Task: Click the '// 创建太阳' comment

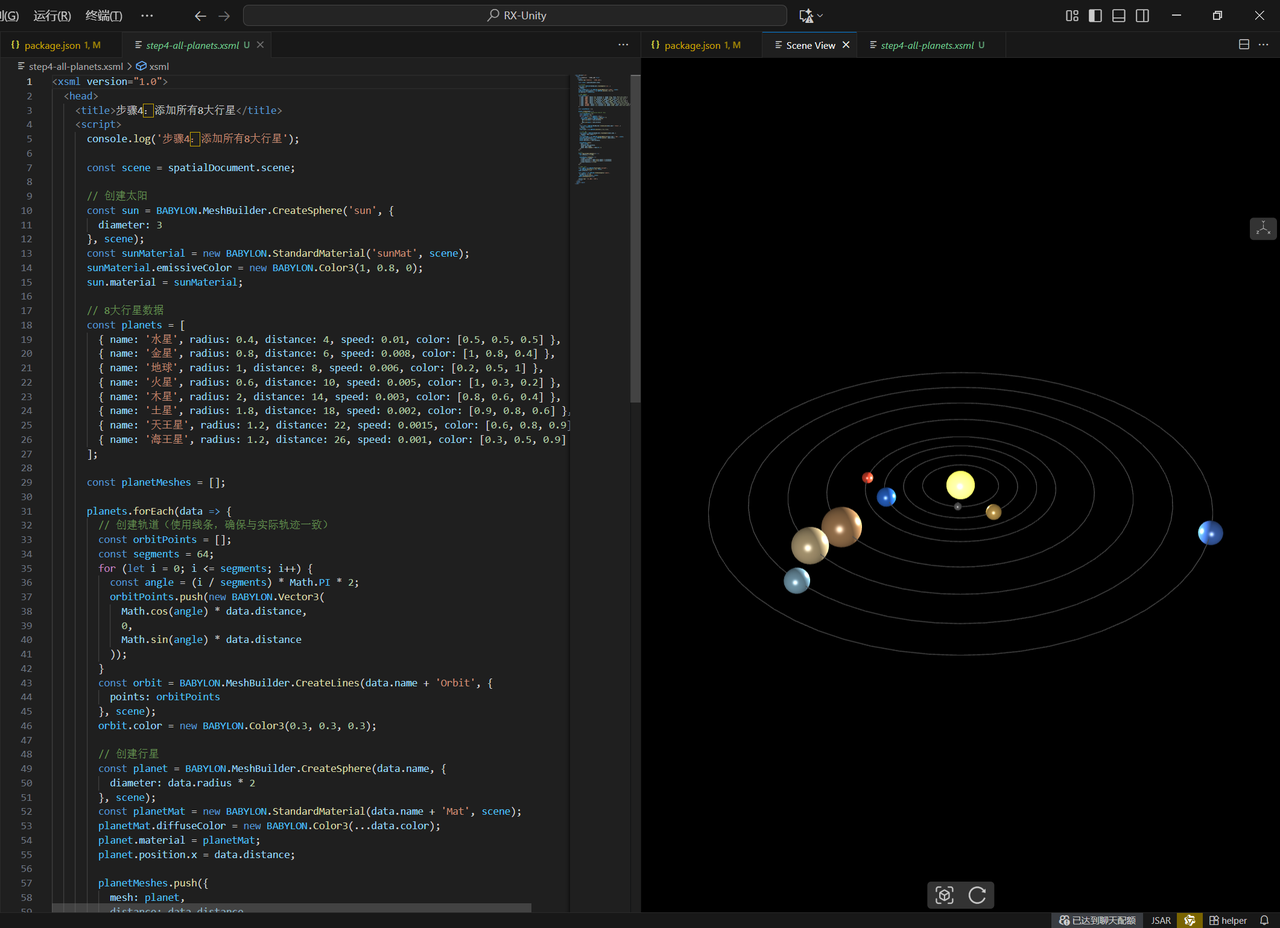Action: (x=117, y=196)
